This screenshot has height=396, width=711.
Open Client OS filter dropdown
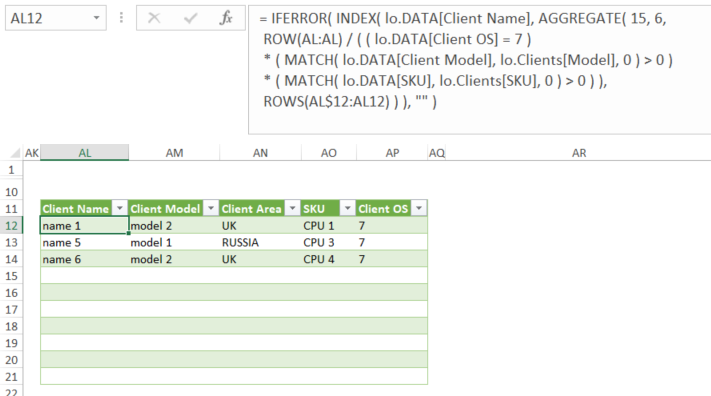pyautogui.click(x=419, y=209)
